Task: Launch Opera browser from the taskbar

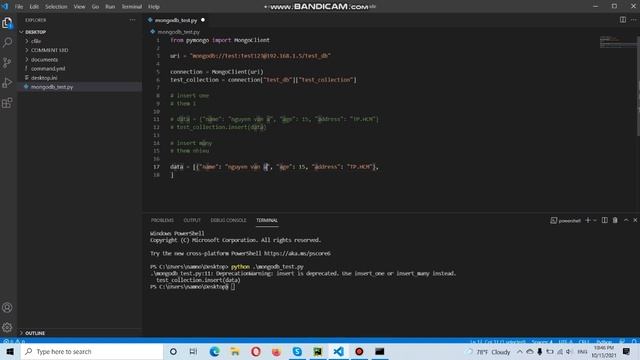Action: (256, 351)
